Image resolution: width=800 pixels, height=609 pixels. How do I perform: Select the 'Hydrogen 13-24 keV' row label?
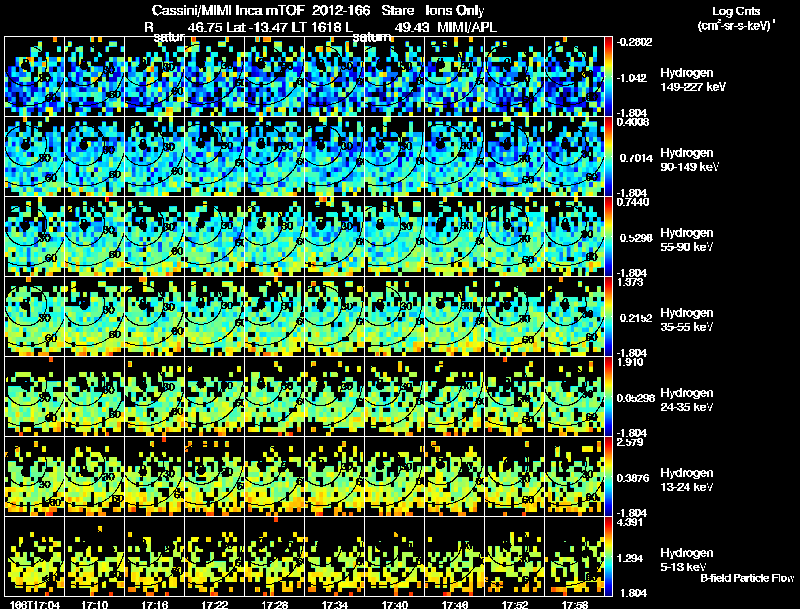tap(687, 480)
